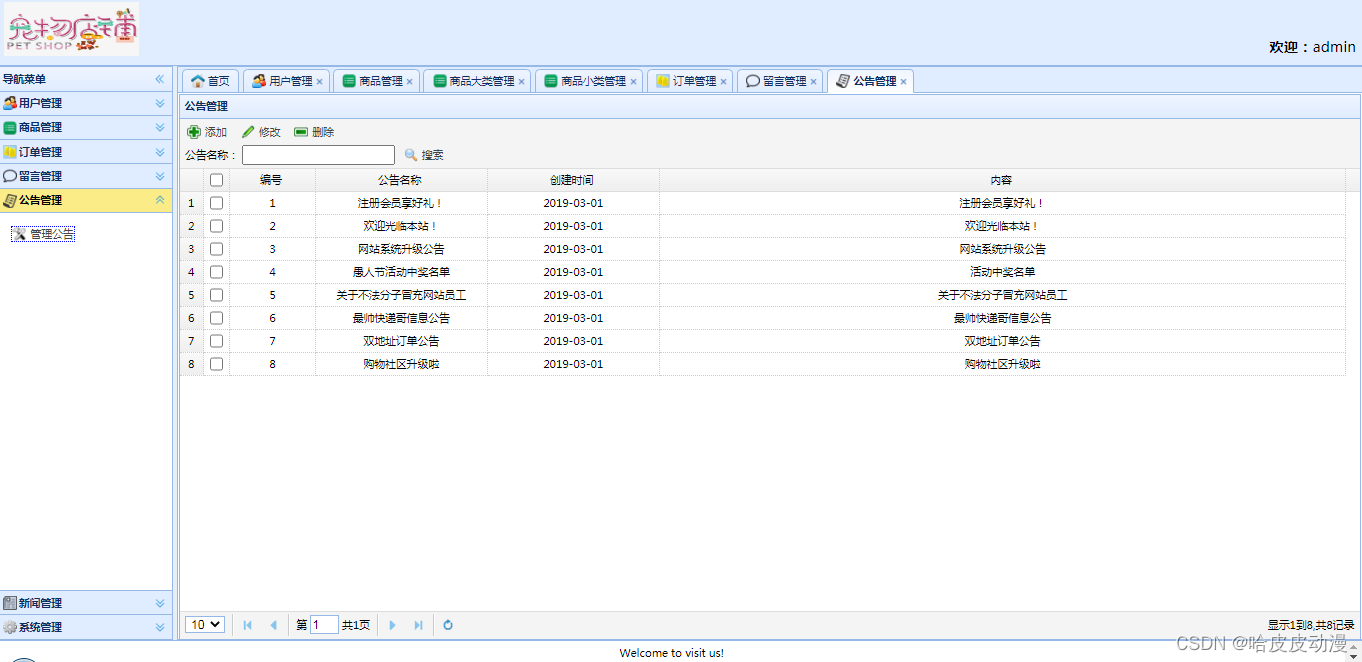
Task: Click the manage announcement tool icon
Action: click(x=19, y=234)
